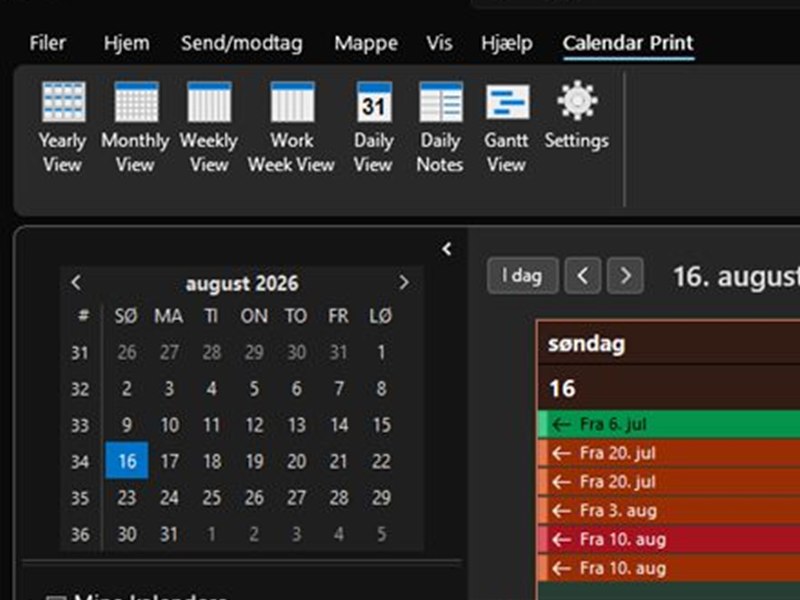Open the Monthly View print layout
Viewport: 800px width, 600px height.
coord(135,128)
